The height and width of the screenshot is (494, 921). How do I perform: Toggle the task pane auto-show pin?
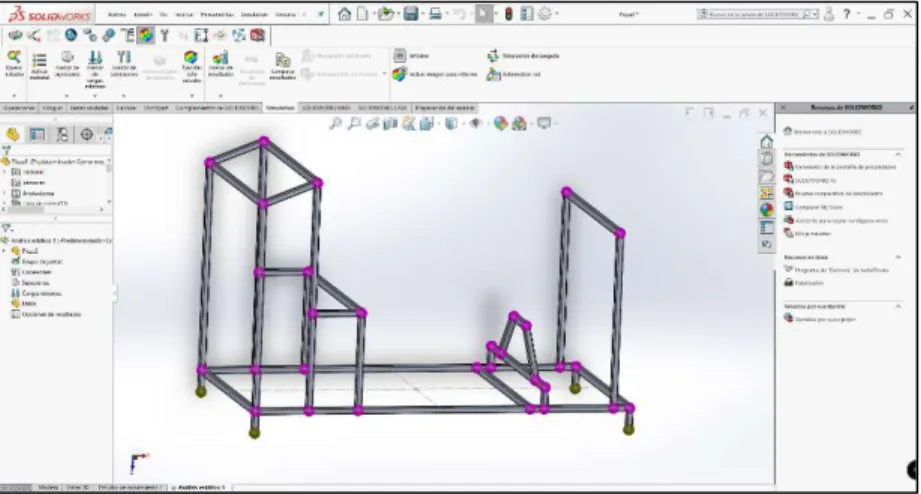(911, 107)
